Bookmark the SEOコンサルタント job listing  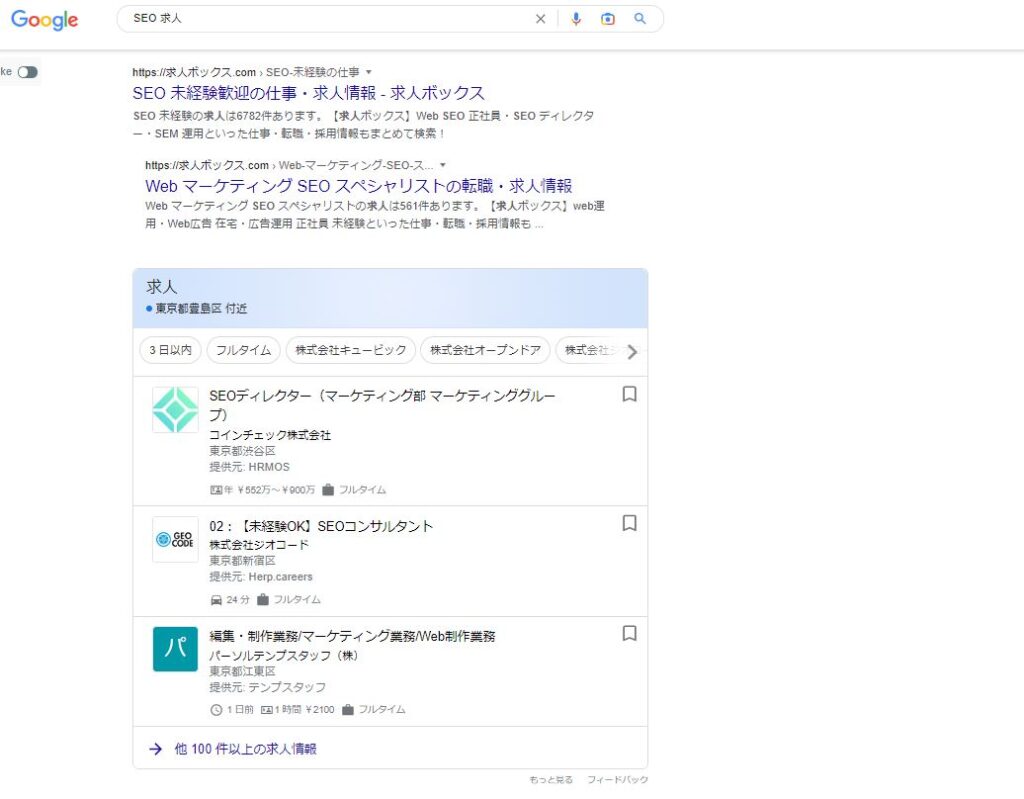pyautogui.click(x=629, y=523)
